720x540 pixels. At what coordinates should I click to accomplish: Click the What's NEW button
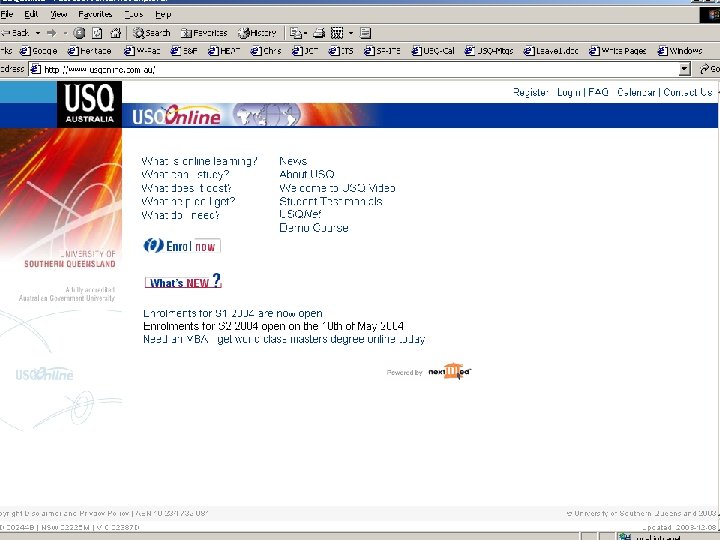coord(183,281)
